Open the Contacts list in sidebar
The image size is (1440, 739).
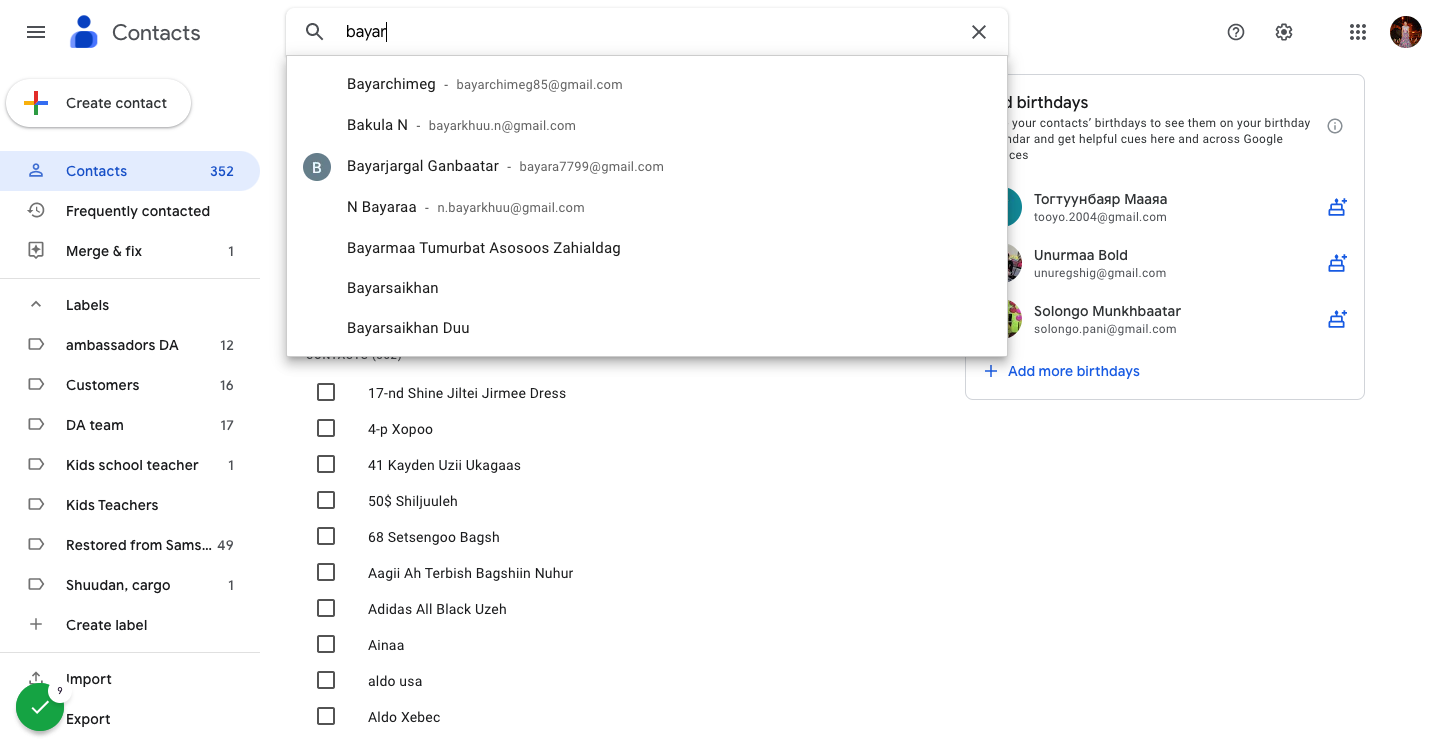click(130, 171)
